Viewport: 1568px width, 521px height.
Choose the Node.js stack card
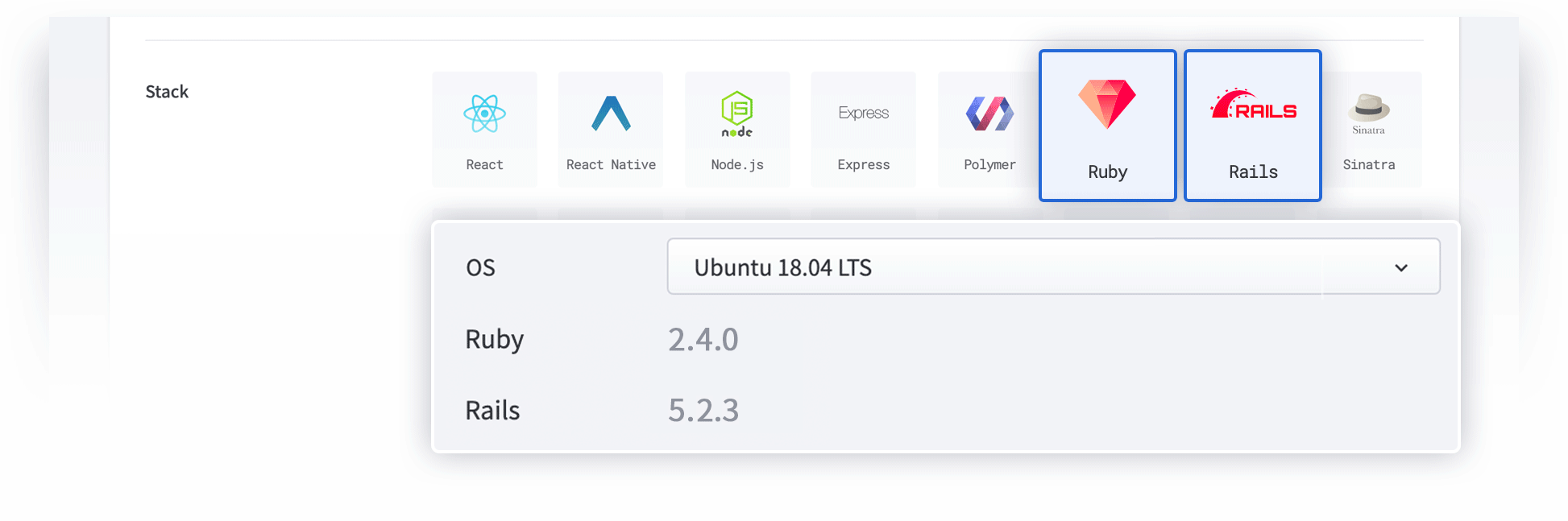pos(737,130)
